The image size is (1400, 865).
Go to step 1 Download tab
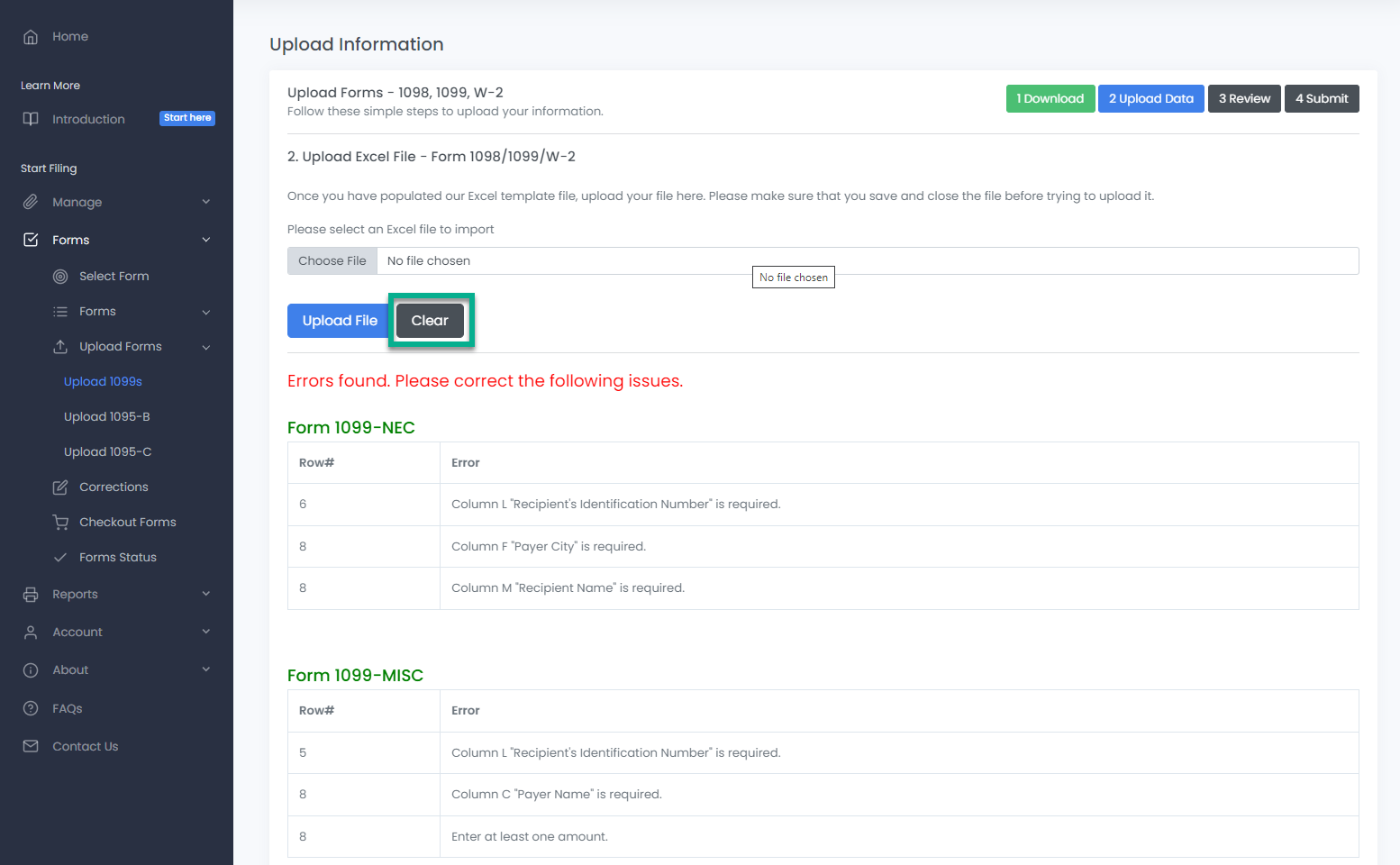tap(1050, 99)
